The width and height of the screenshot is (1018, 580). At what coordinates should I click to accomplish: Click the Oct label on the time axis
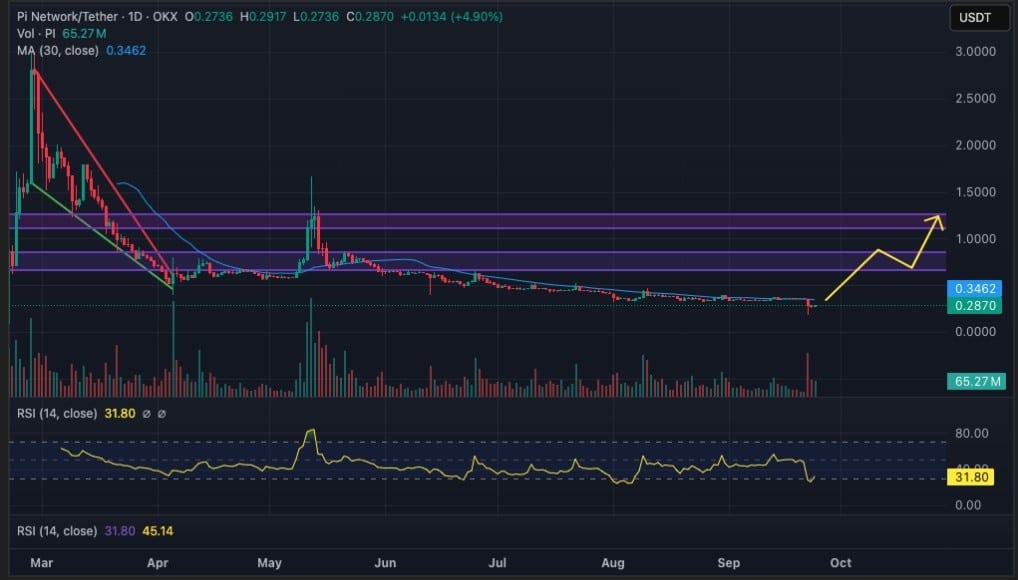tap(841, 563)
